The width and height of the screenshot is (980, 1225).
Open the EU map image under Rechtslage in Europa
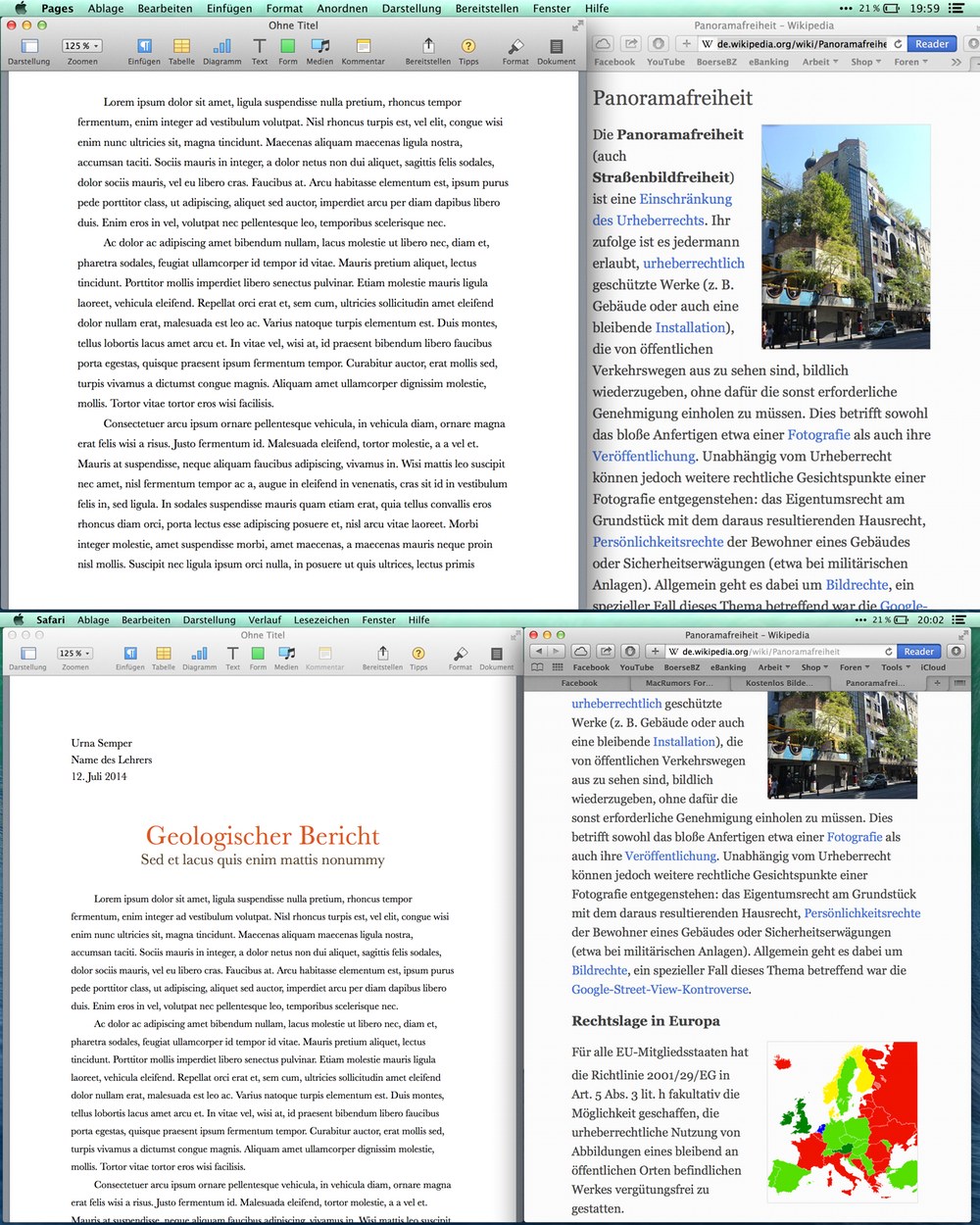843,1120
